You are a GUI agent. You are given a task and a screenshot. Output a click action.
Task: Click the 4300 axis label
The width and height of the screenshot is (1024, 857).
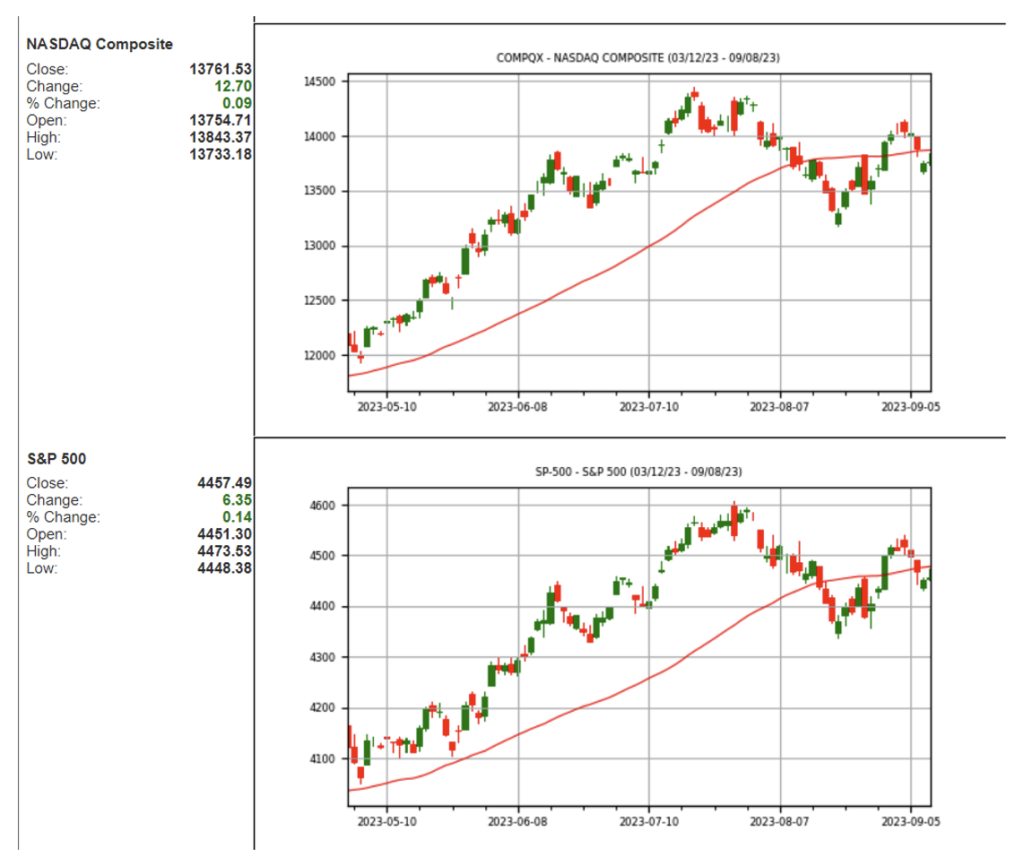tap(323, 657)
